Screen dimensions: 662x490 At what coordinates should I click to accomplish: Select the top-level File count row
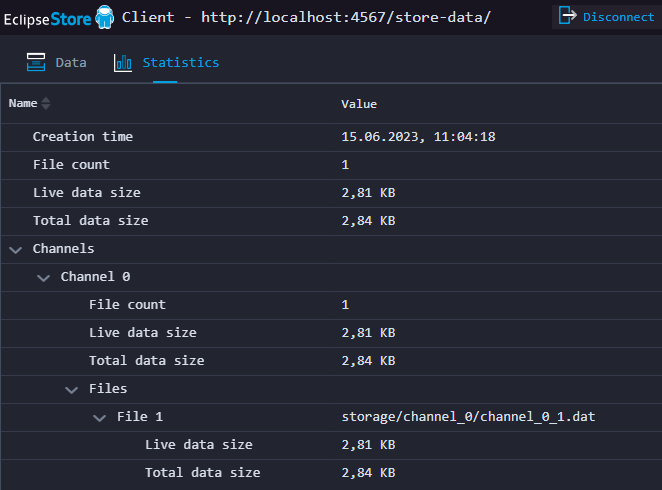331,165
